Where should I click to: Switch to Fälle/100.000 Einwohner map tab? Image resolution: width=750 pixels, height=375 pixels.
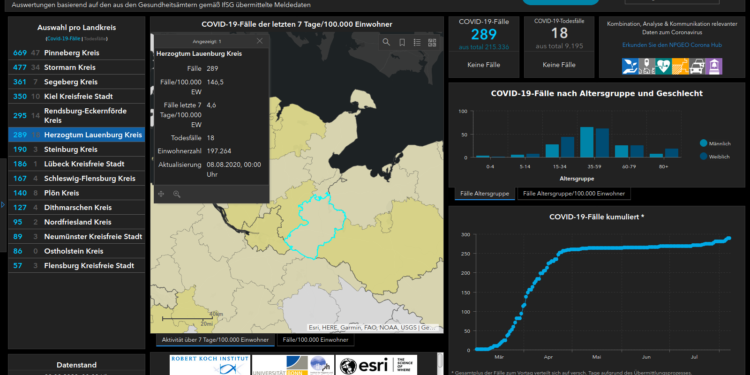[316, 340]
